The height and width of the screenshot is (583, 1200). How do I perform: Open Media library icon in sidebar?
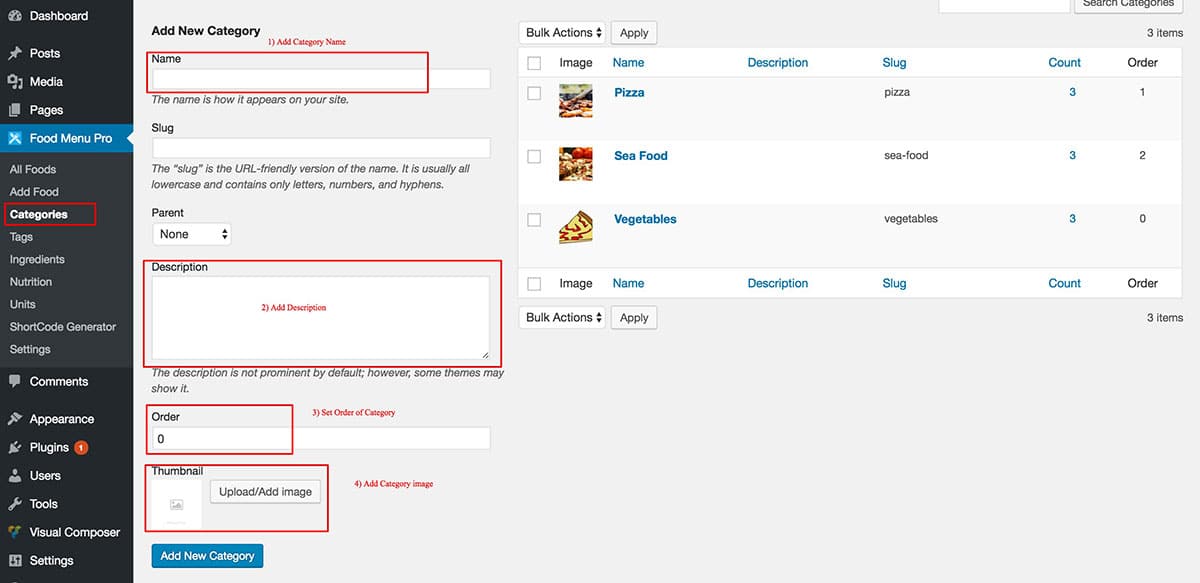(x=15, y=82)
